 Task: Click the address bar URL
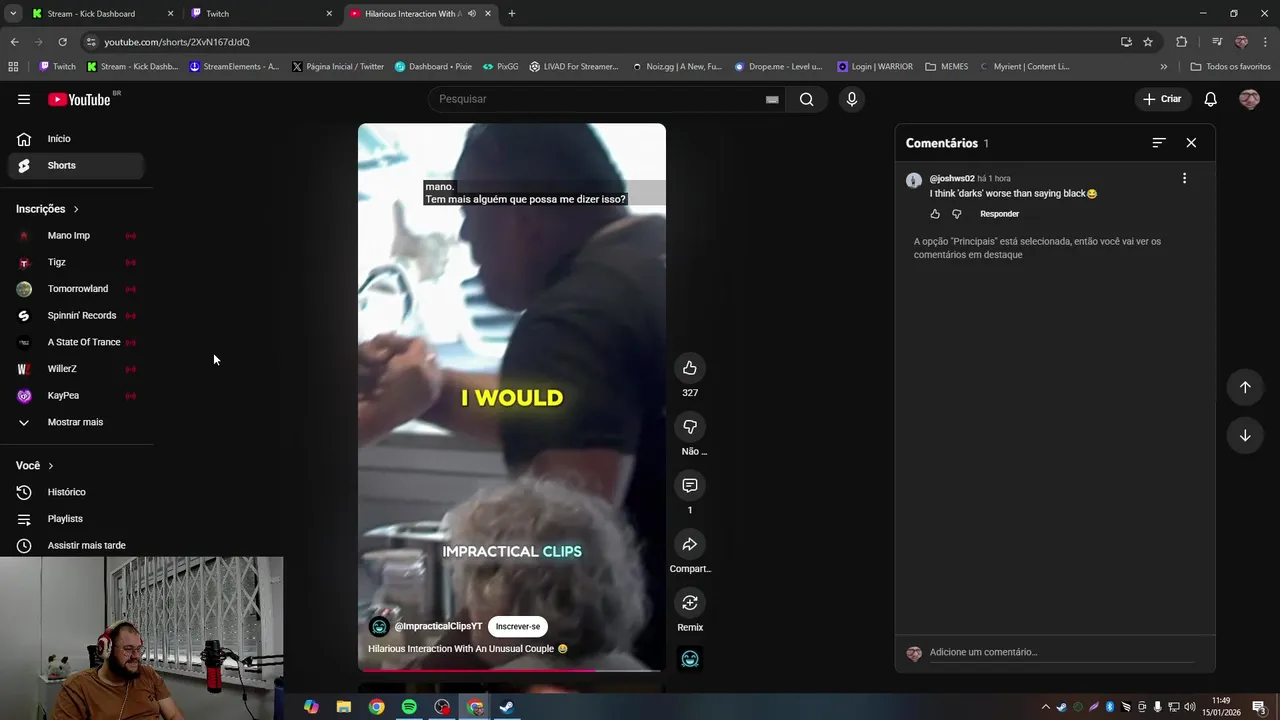pos(177,42)
